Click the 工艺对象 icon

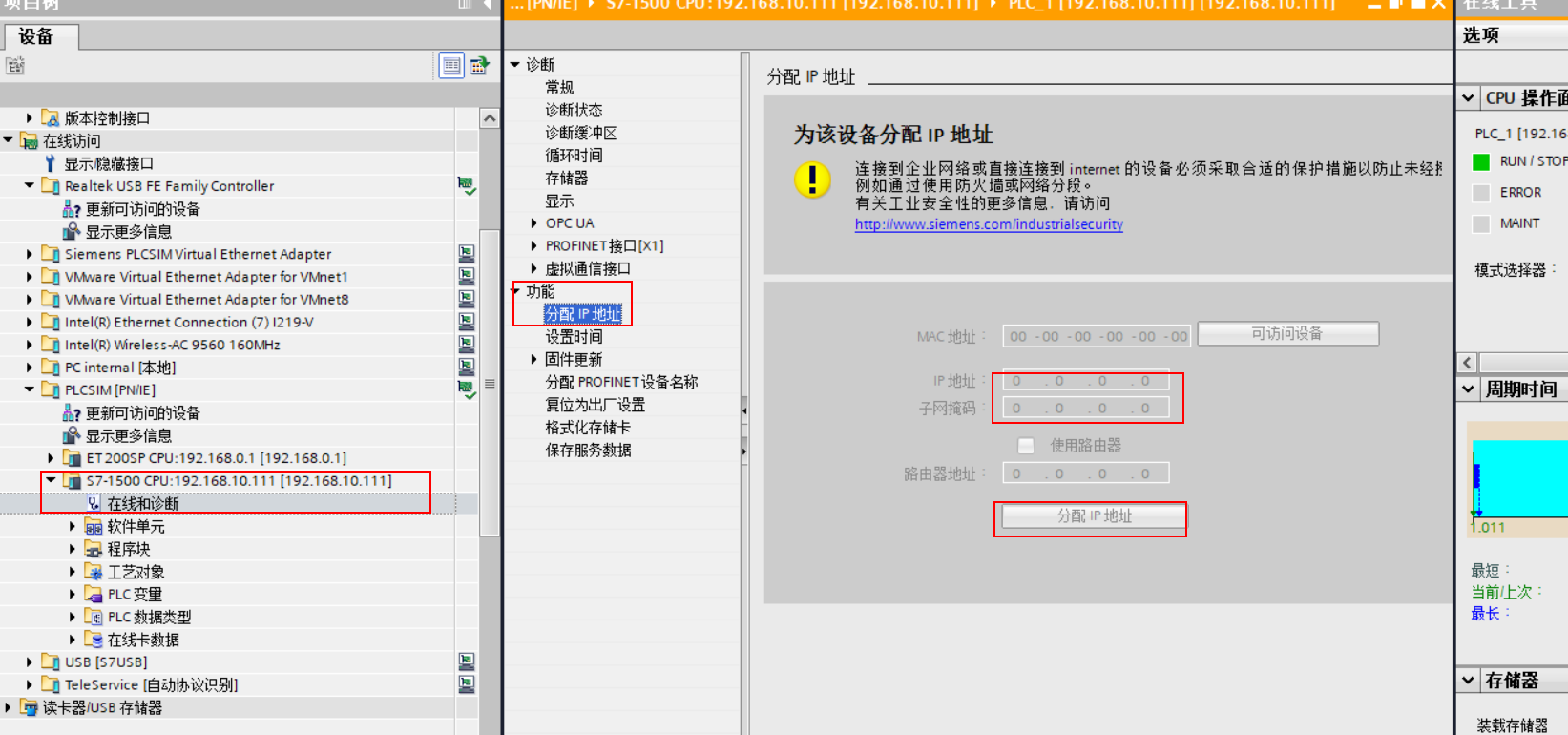point(94,572)
